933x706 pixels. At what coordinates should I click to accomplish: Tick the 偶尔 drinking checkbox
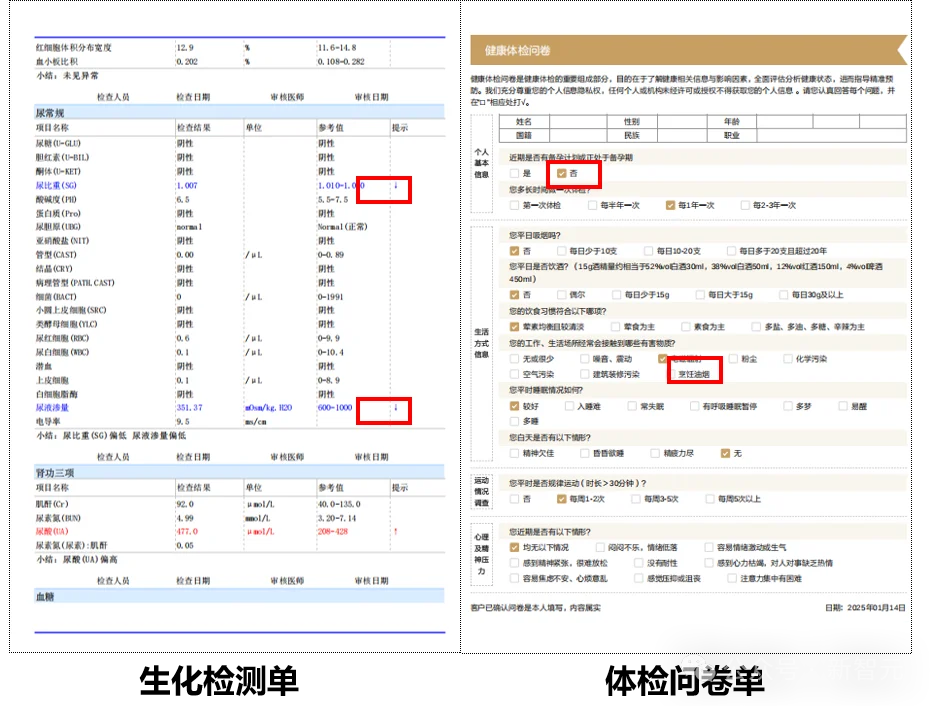click(560, 295)
